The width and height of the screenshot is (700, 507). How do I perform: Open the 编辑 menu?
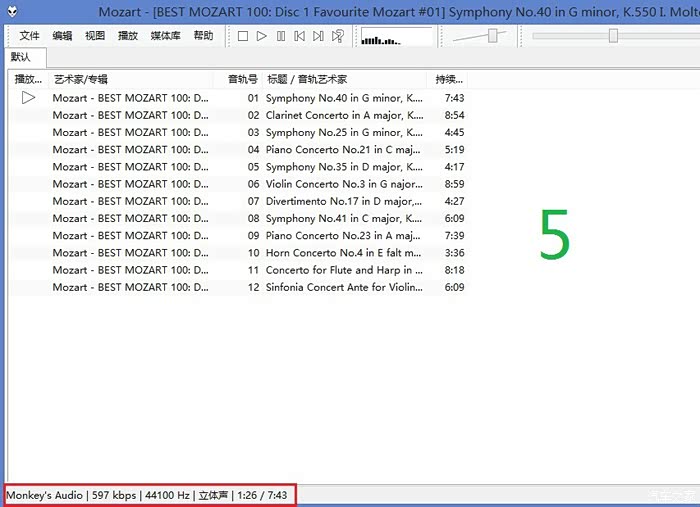point(62,36)
